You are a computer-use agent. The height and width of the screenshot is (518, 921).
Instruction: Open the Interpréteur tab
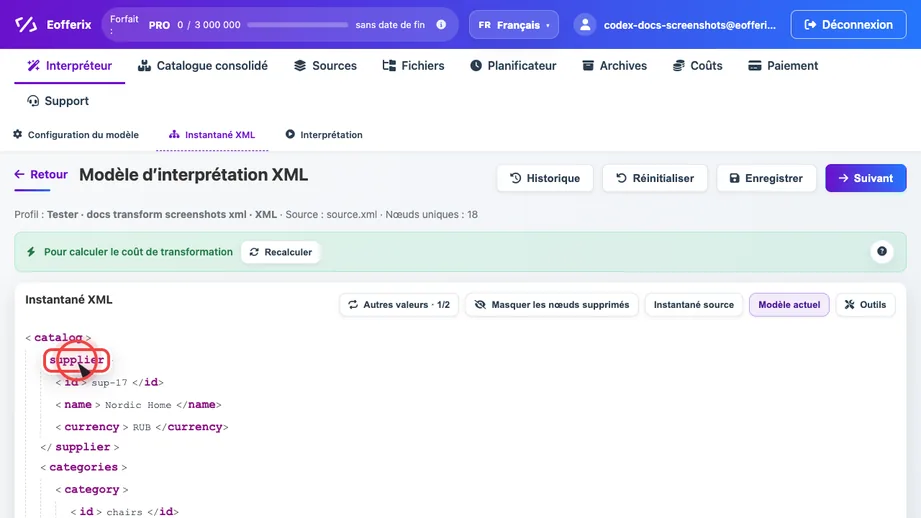pyautogui.click(x=70, y=66)
